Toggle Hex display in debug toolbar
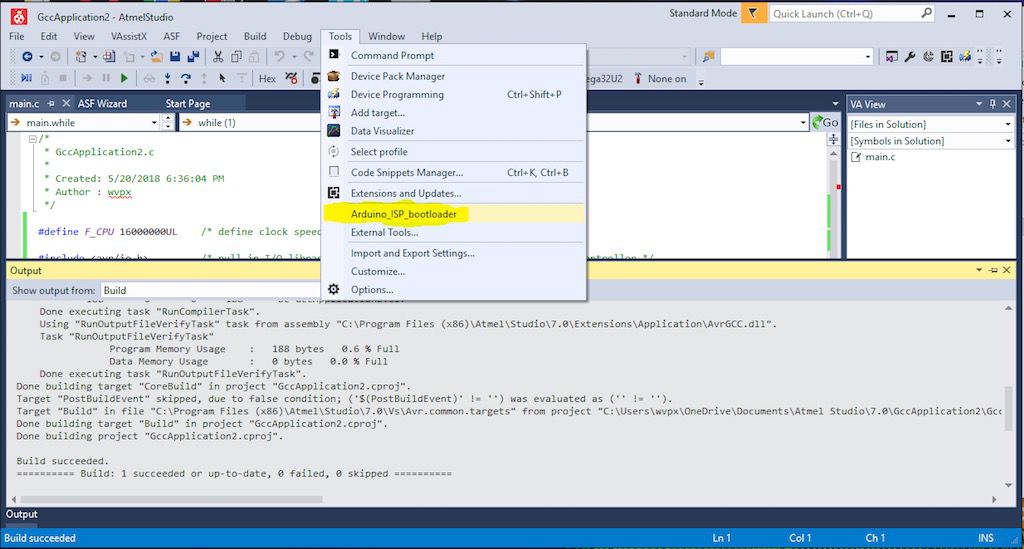1024x549 pixels. coord(267,78)
